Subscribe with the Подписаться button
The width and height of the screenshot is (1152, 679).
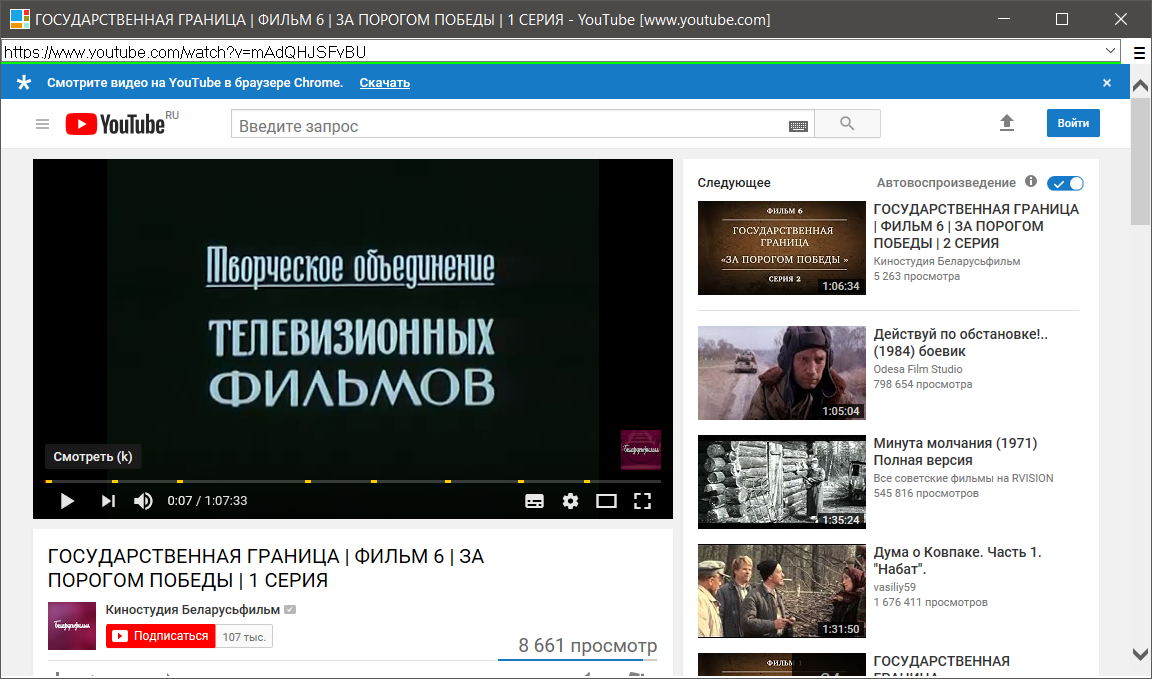(x=161, y=636)
